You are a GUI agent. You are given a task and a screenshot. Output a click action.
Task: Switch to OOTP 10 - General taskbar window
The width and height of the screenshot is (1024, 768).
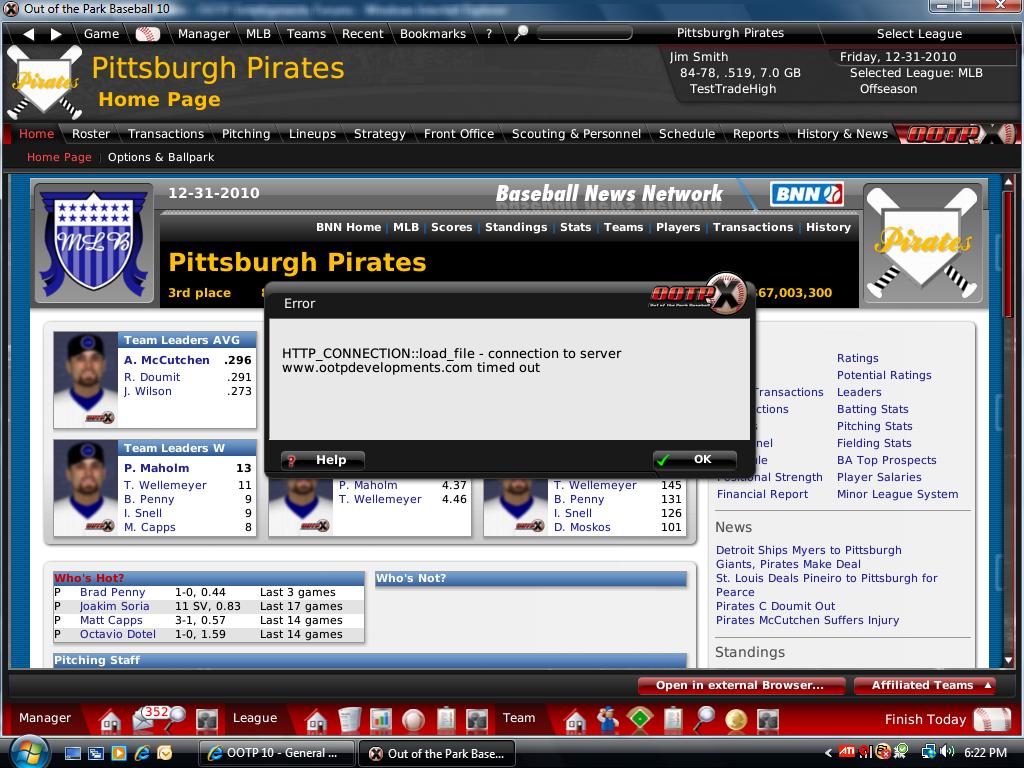(x=277, y=753)
